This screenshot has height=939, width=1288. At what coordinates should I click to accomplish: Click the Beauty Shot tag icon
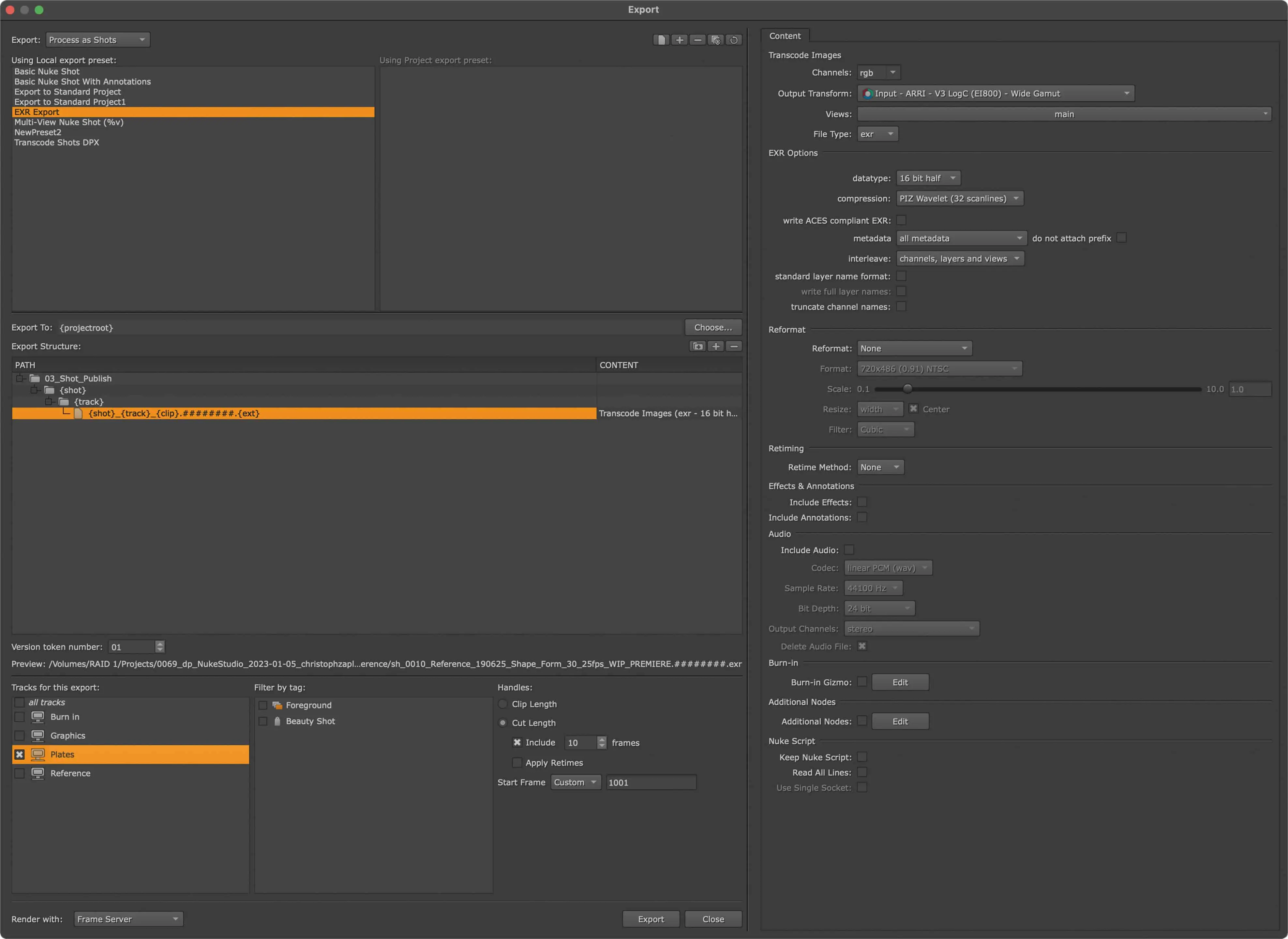[x=277, y=721]
